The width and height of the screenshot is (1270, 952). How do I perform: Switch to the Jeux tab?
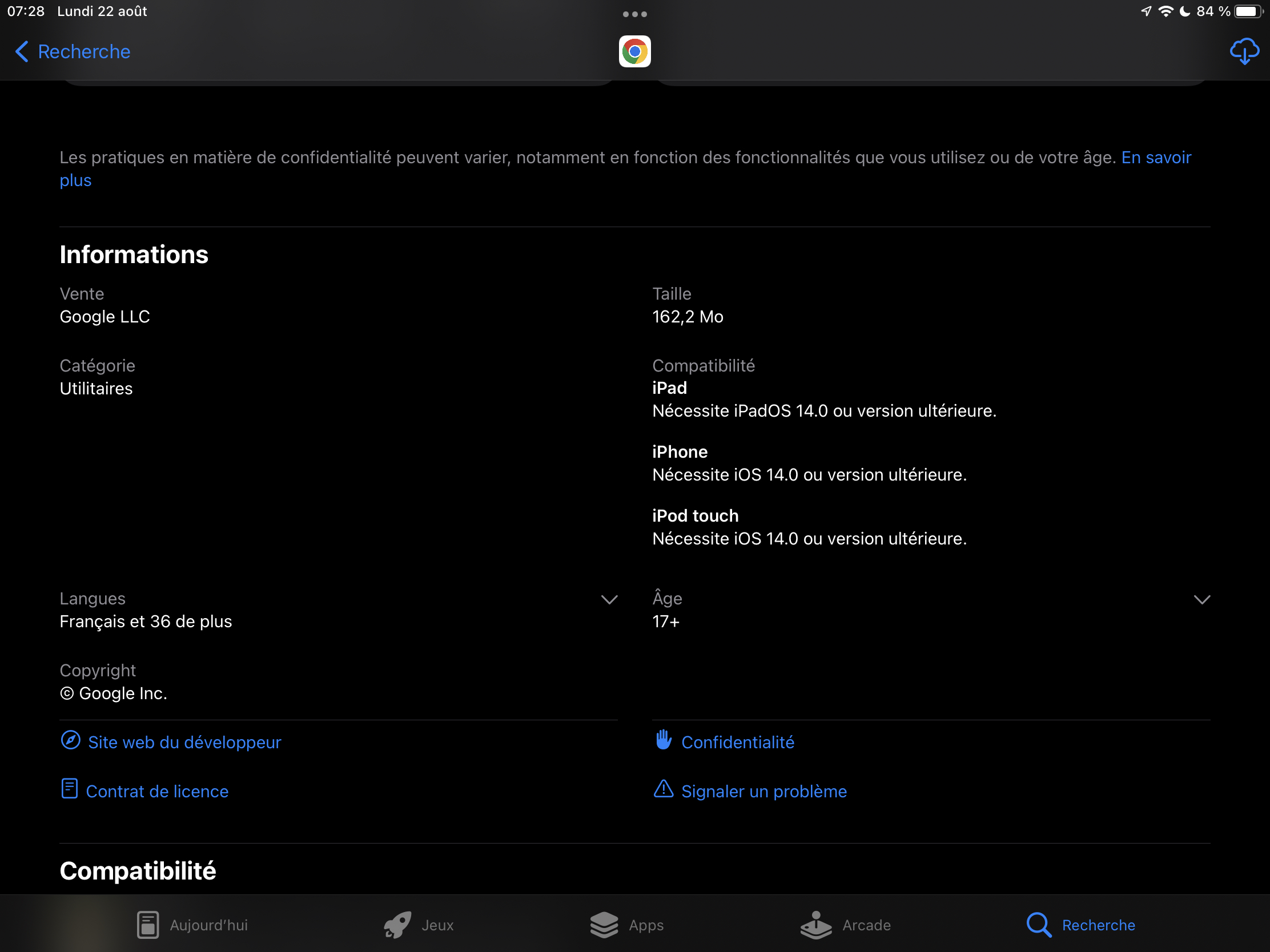coord(419,925)
